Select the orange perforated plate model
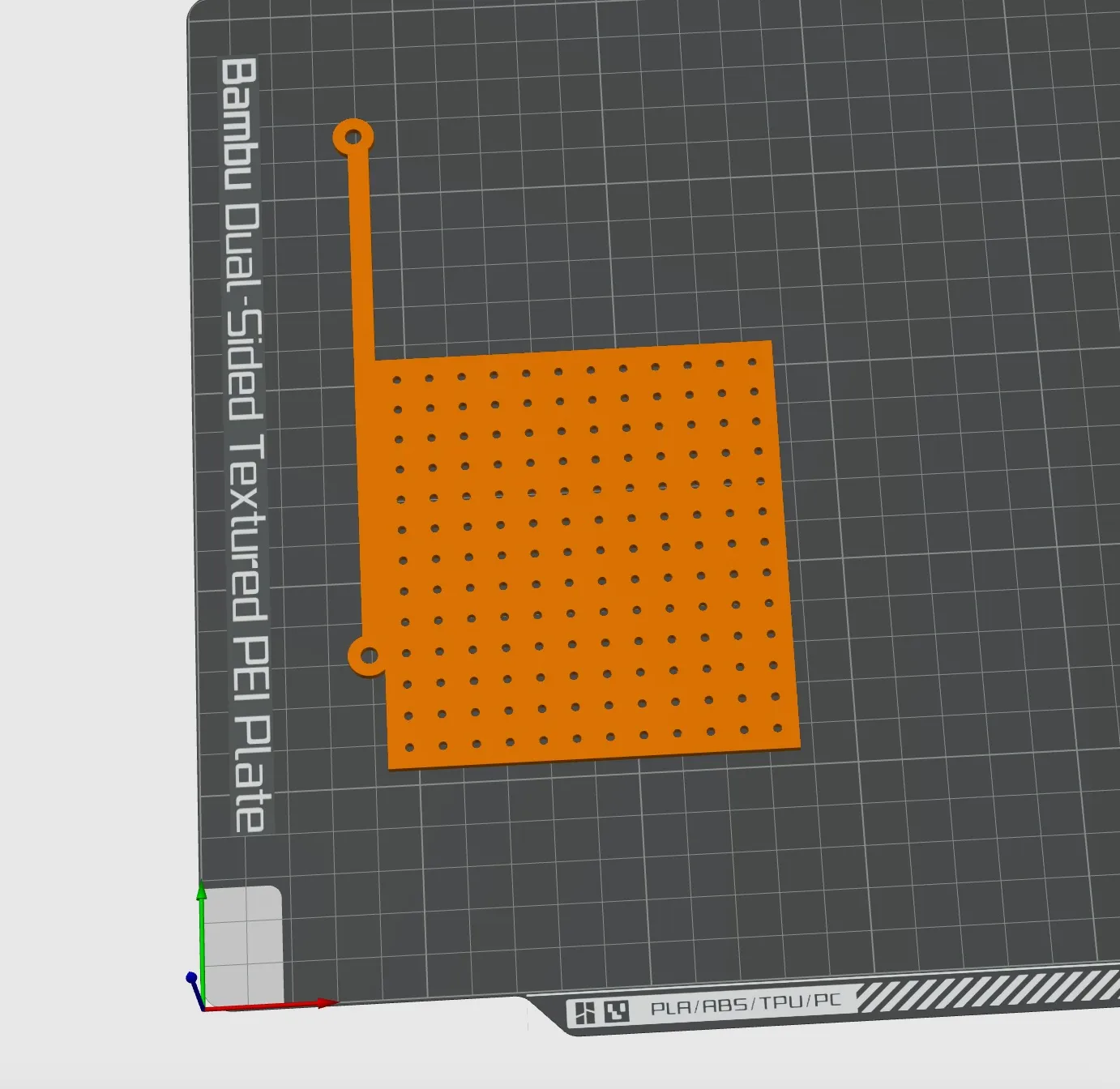The image size is (1120, 1089). point(579,555)
